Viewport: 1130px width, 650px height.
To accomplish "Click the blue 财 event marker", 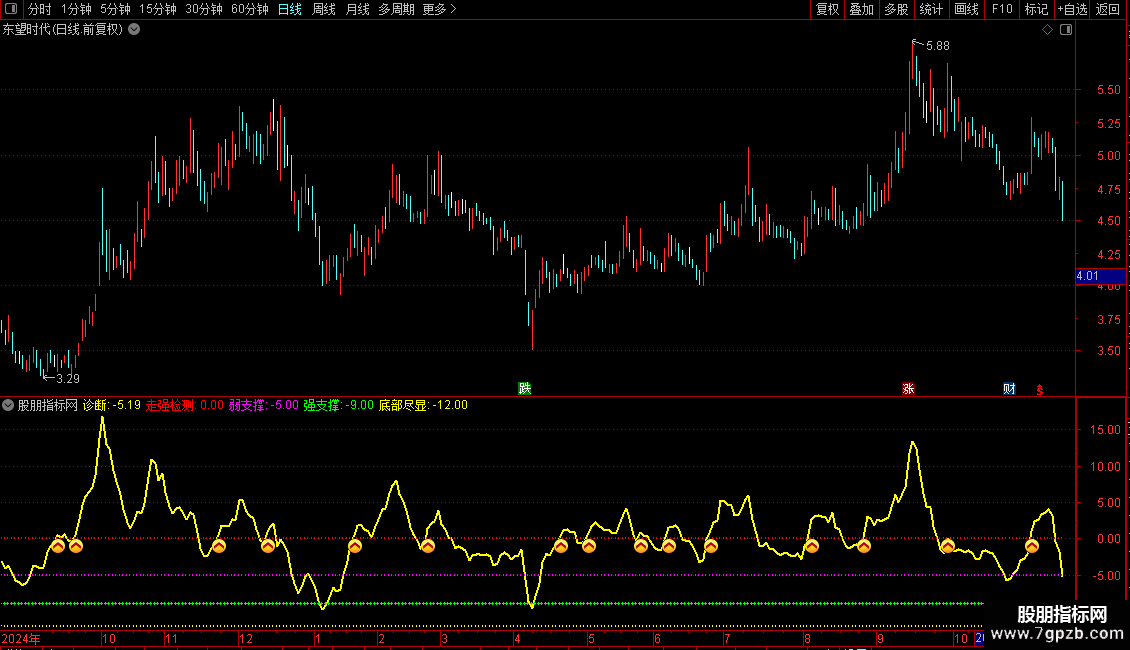I will (x=1009, y=388).
